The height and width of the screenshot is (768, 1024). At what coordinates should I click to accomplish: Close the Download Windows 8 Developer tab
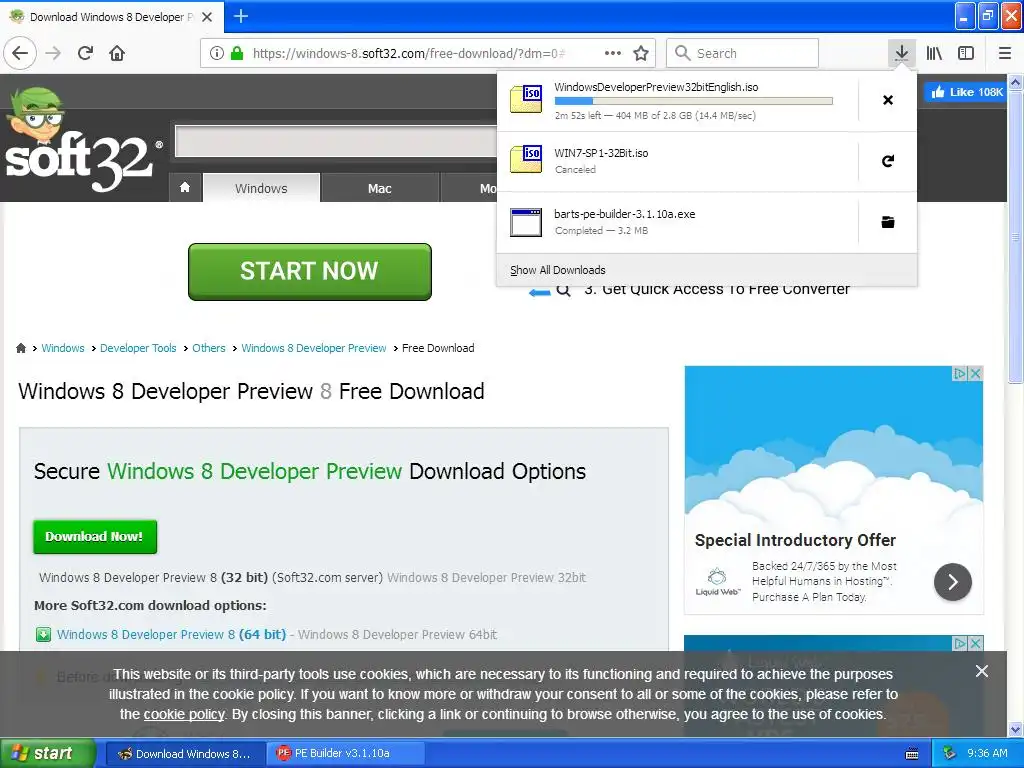coord(207,17)
